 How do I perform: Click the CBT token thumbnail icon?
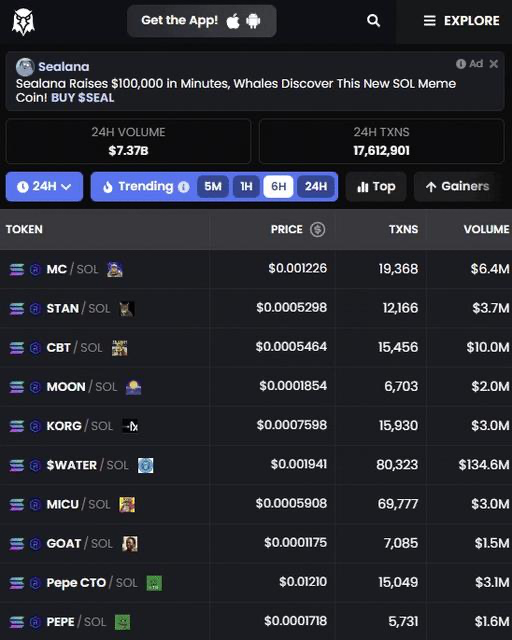point(120,348)
